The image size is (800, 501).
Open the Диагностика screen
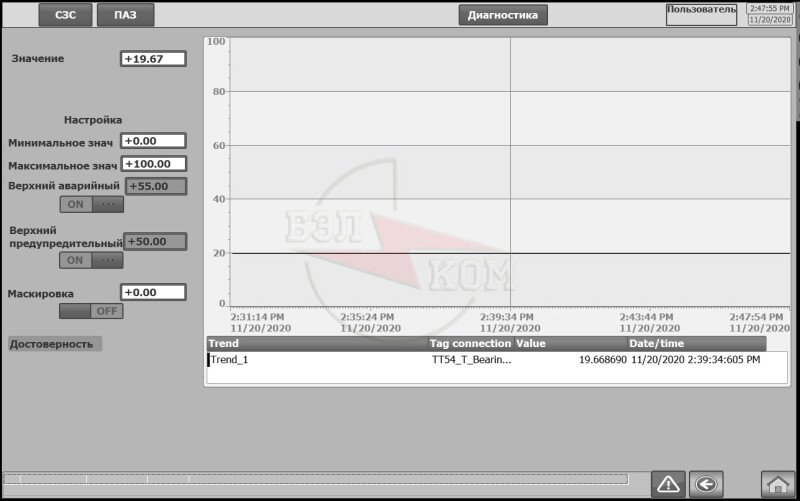click(x=503, y=15)
